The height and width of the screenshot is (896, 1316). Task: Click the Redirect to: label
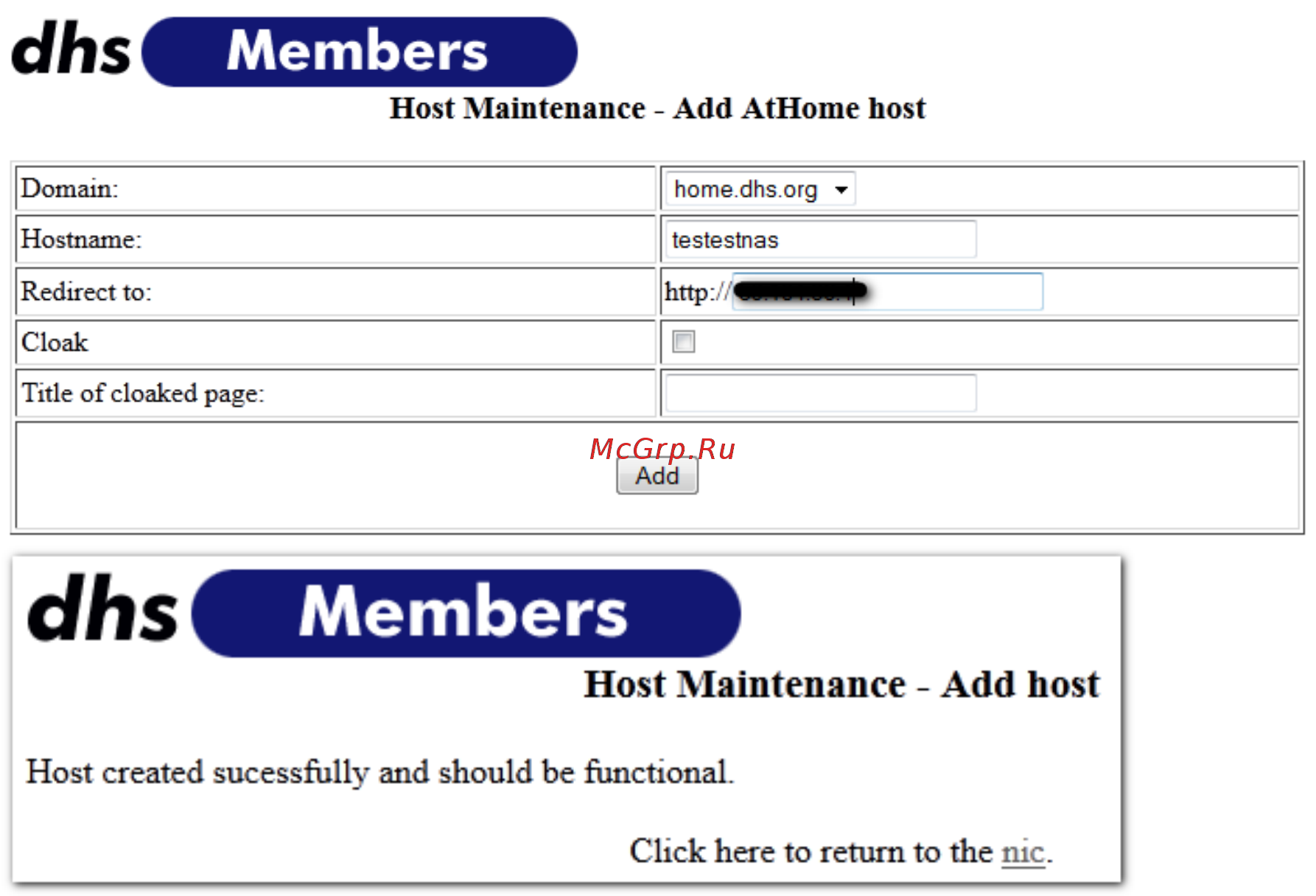[86, 292]
